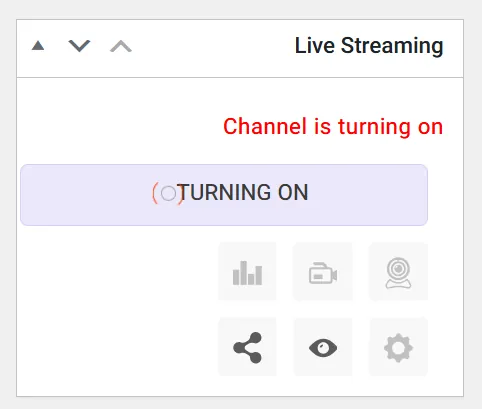Click the loading spinner inside the button
This screenshot has height=409, width=482.
(168, 193)
